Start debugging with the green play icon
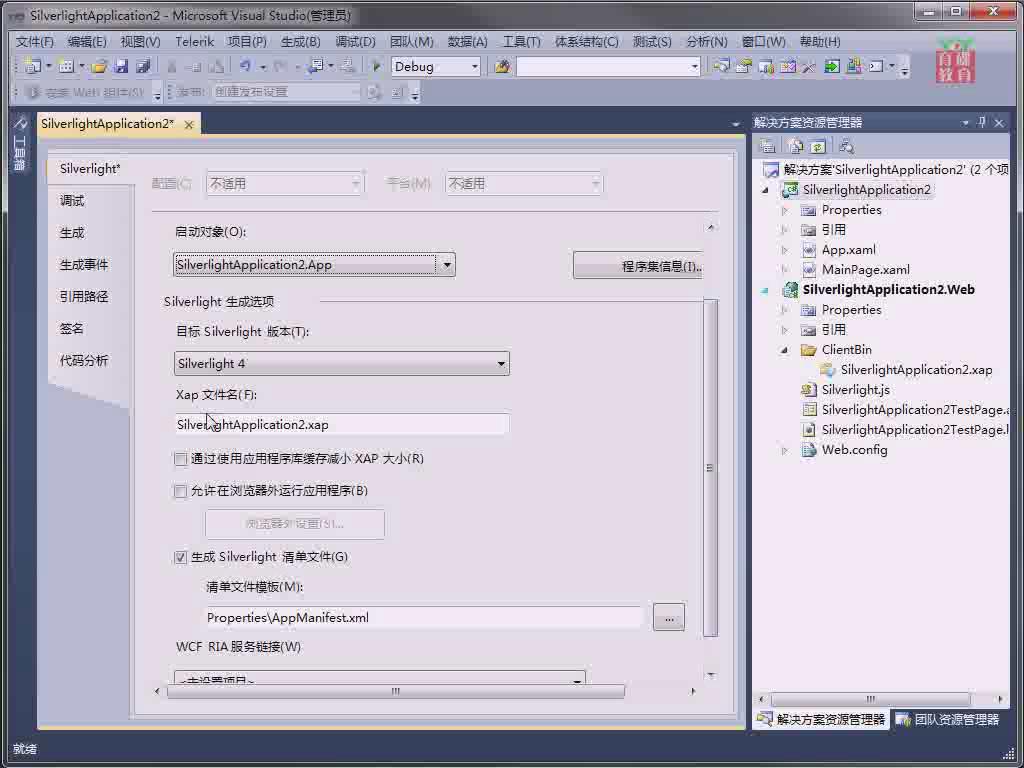This screenshot has width=1024, height=768. pos(376,66)
